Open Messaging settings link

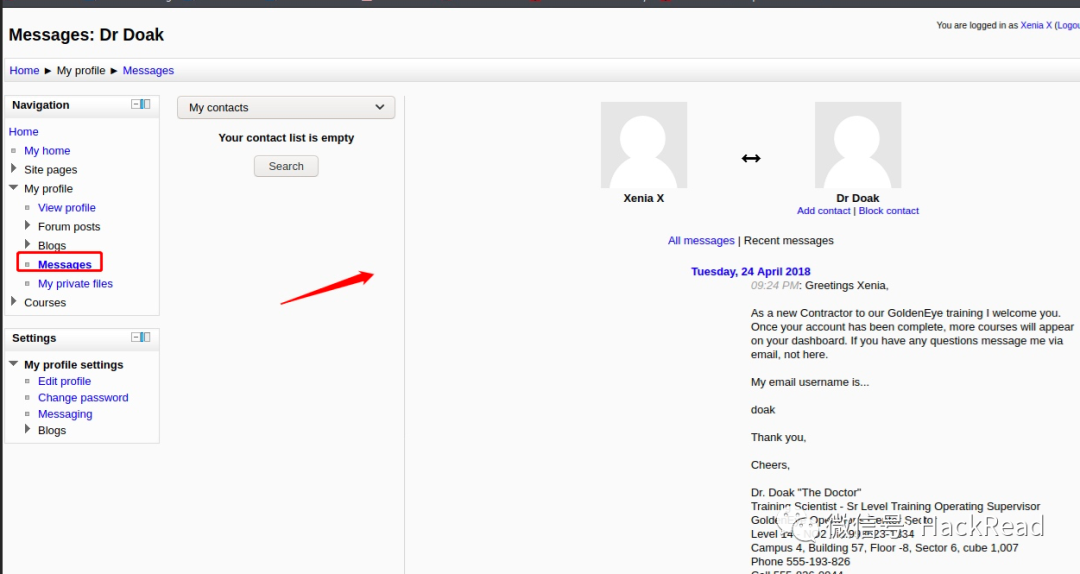tap(65, 414)
